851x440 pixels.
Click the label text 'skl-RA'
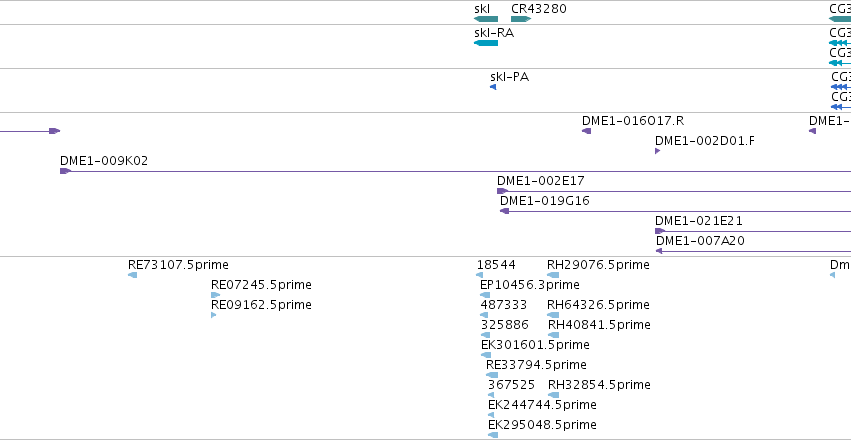point(494,33)
